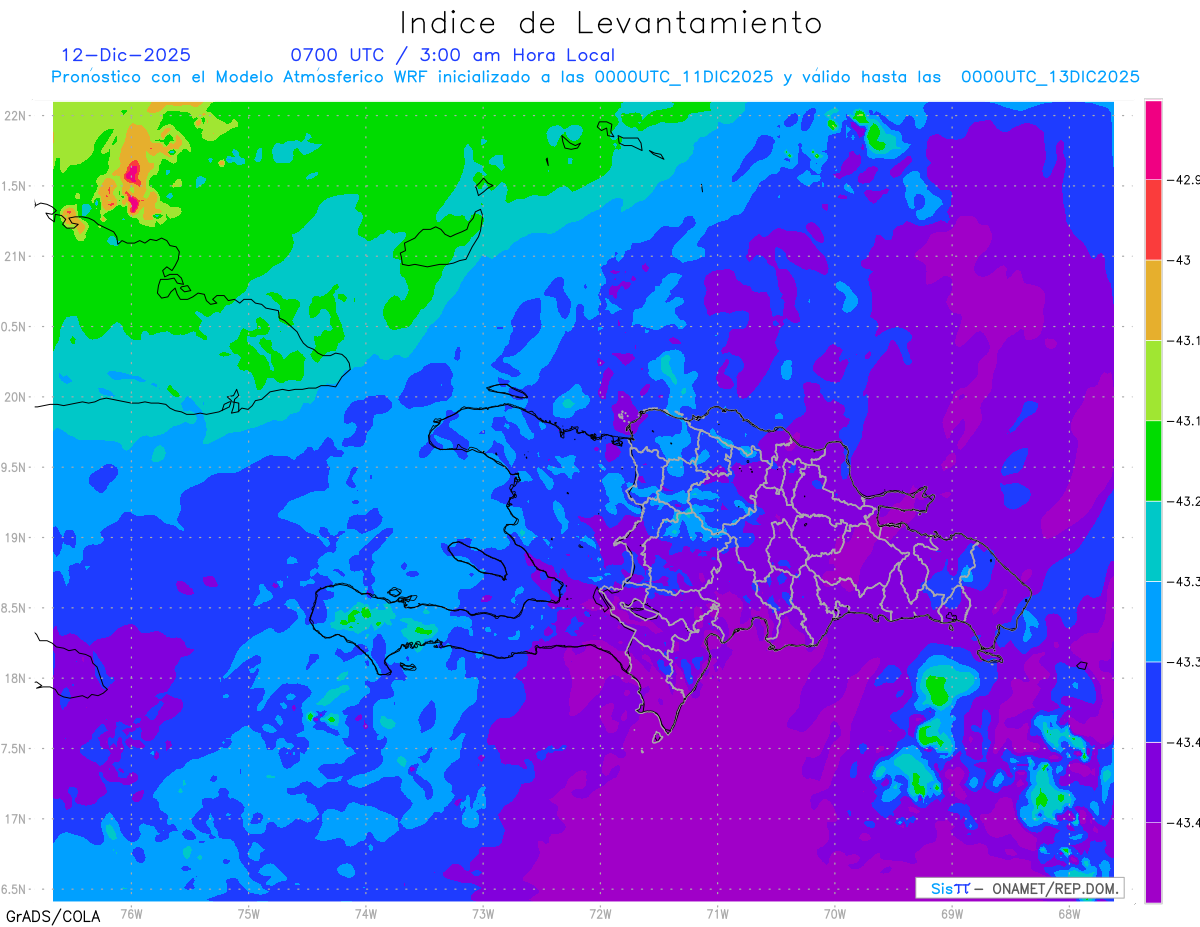Click the '74W' longitude label

click(366, 913)
